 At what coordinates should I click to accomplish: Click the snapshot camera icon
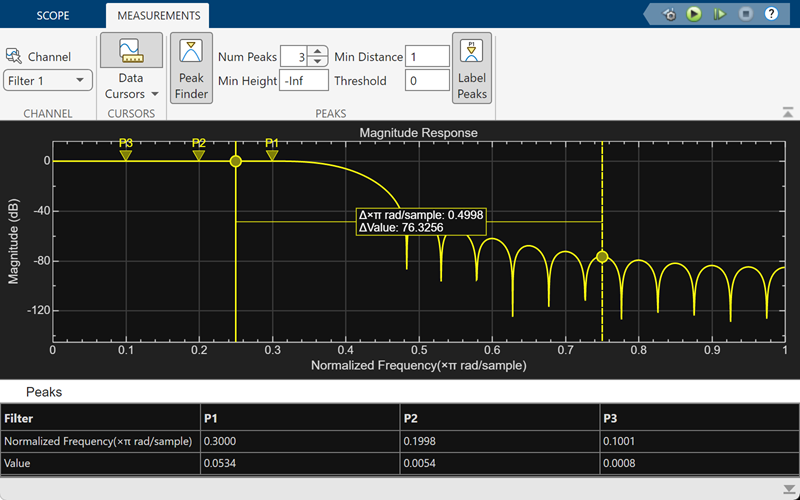coord(669,14)
